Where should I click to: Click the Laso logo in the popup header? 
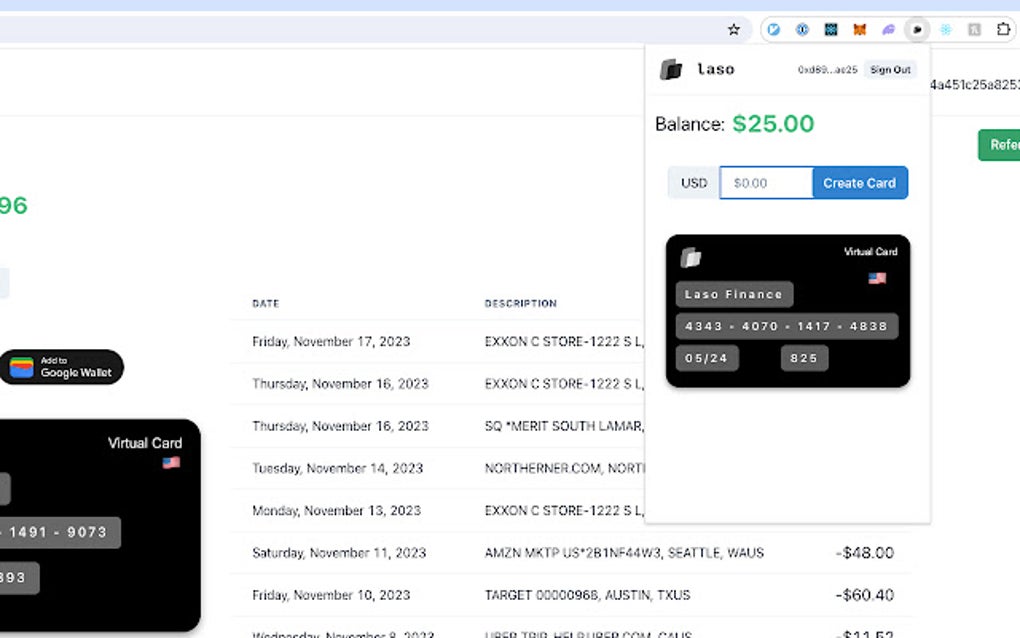pos(671,69)
